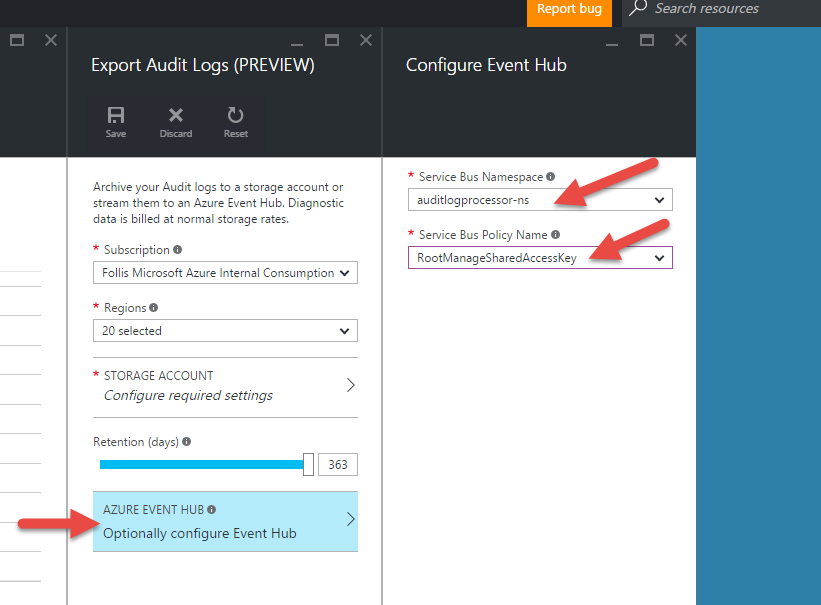Discard changes in Export Audit Logs
The width and height of the screenshot is (821, 605).
[x=176, y=123]
